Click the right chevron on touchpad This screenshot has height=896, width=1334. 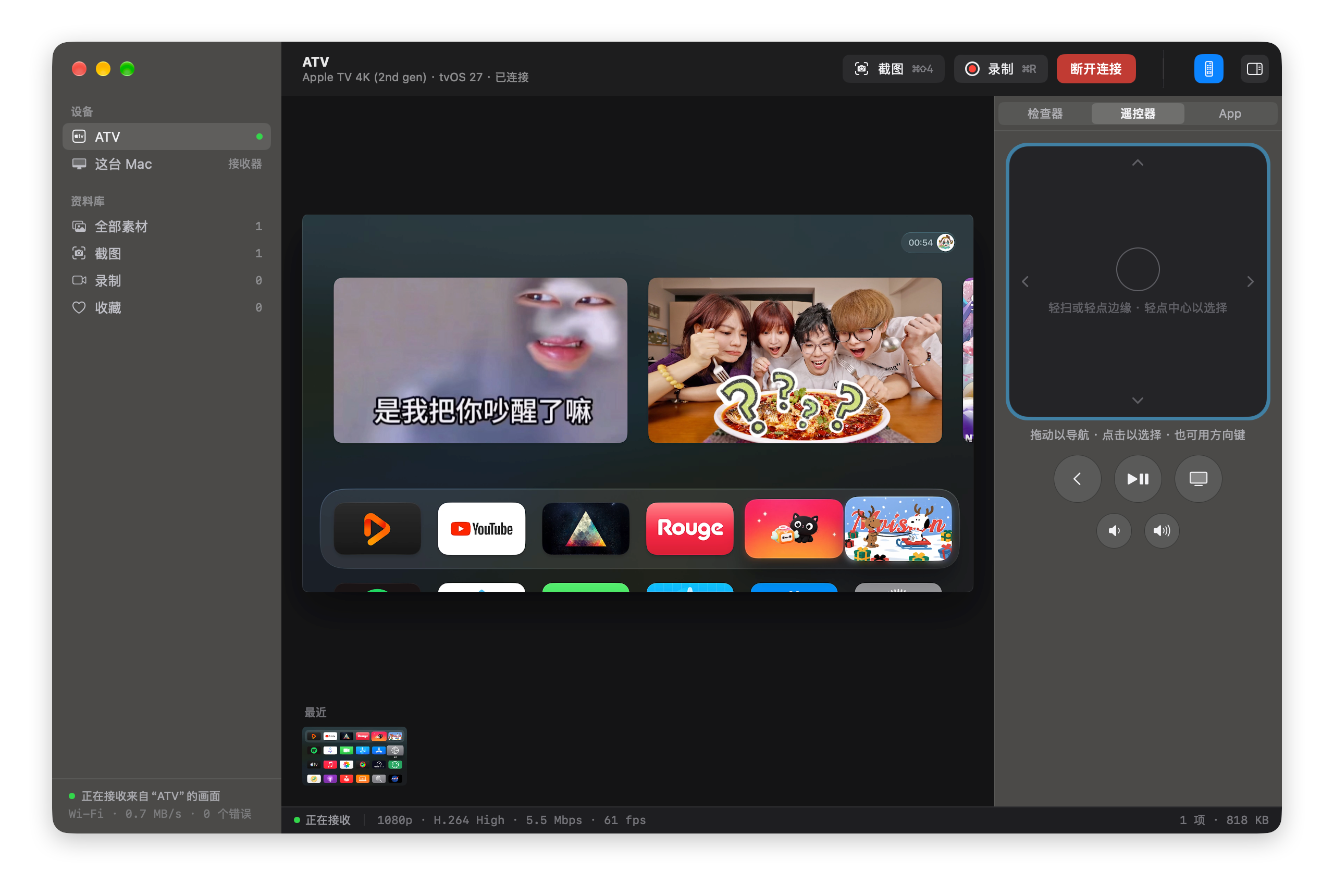[x=1250, y=282]
